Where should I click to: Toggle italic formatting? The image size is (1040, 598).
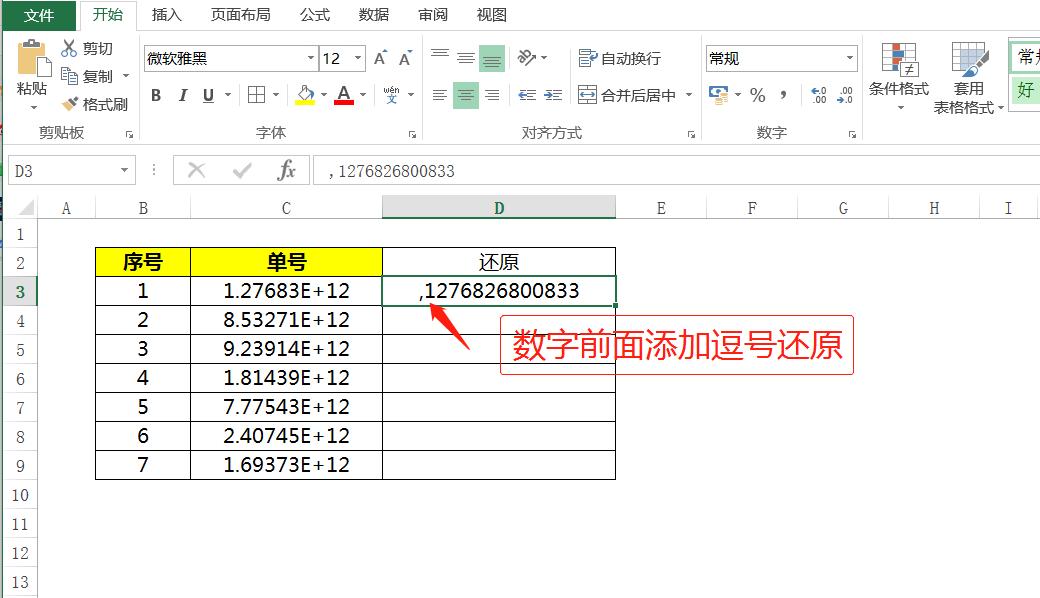pyautogui.click(x=182, y=95)
